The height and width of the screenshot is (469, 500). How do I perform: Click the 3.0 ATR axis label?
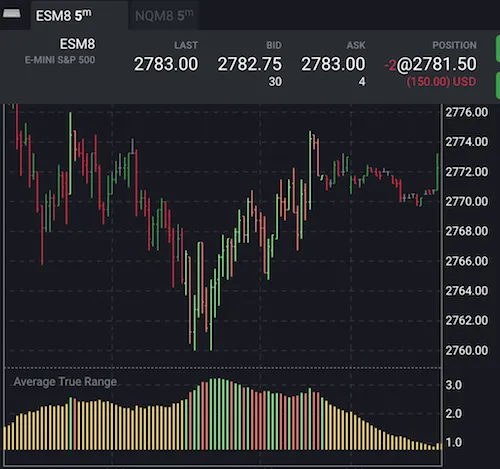(x=454, y=385)
